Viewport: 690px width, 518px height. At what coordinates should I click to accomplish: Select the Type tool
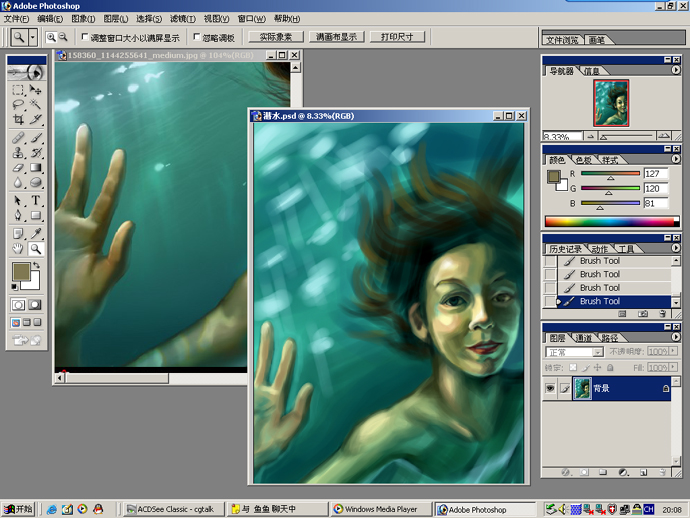click(x=35, y=200)
